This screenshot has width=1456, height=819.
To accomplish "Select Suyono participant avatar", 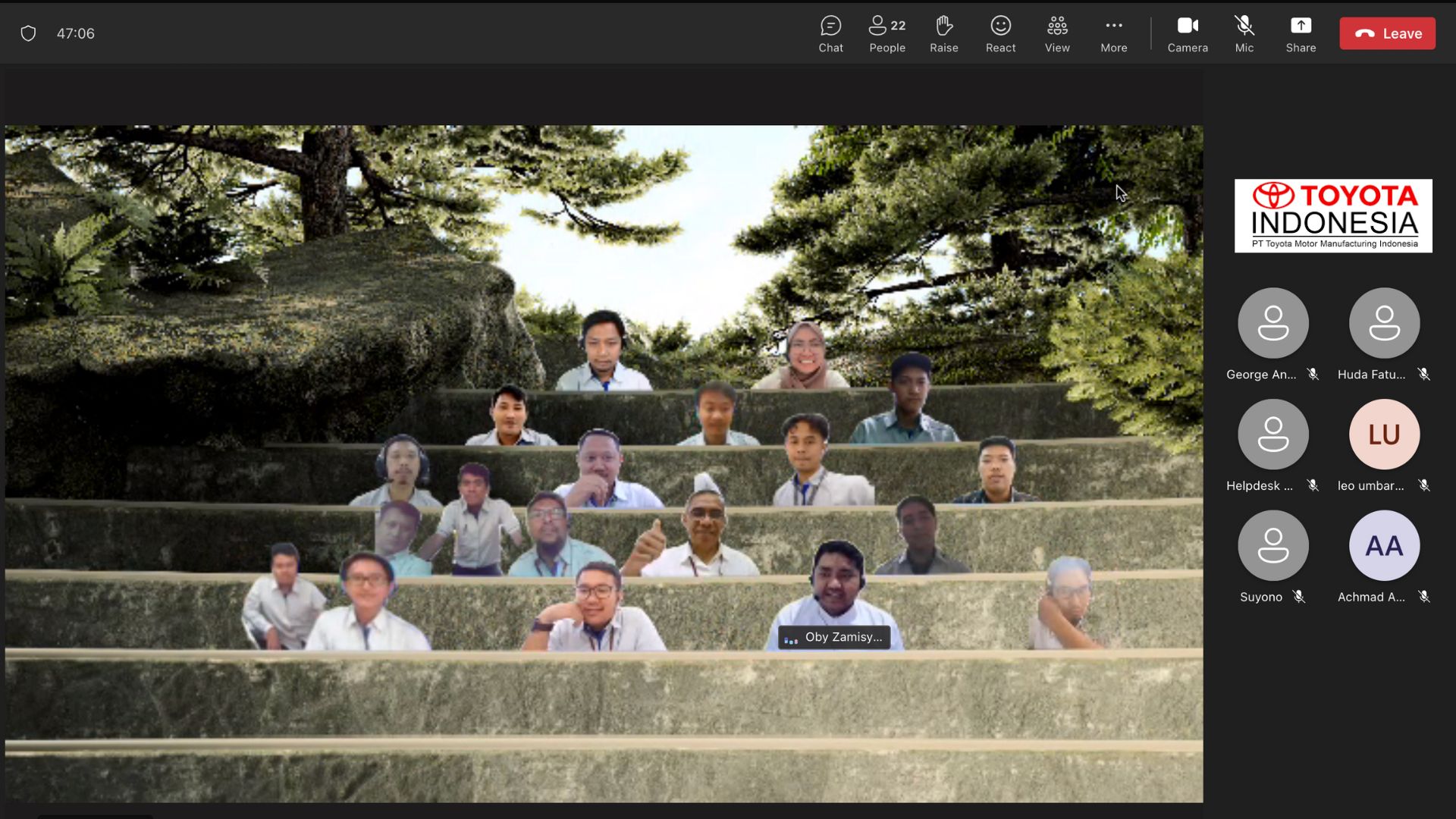I will [x=1273, y=546].
